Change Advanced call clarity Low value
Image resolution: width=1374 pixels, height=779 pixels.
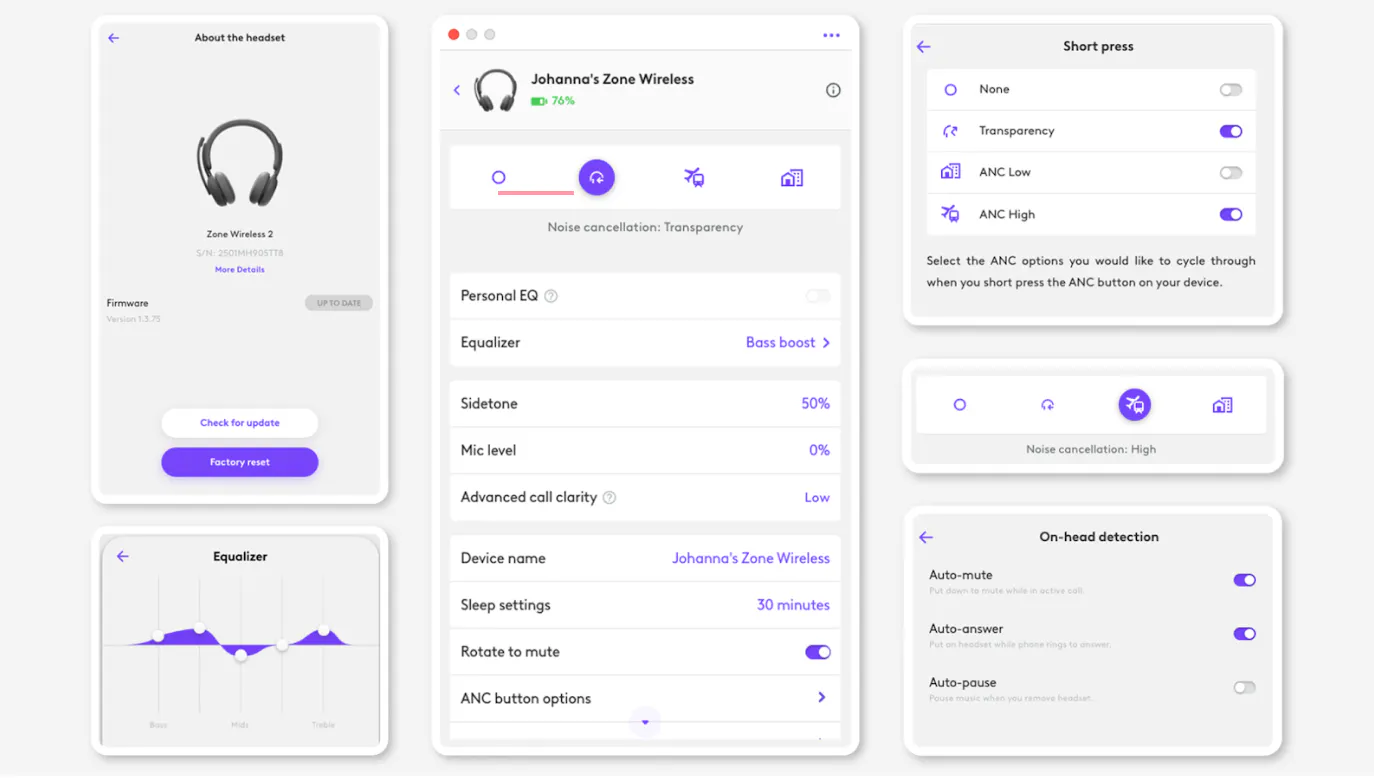pyautogui.click(x=817, y=497)
